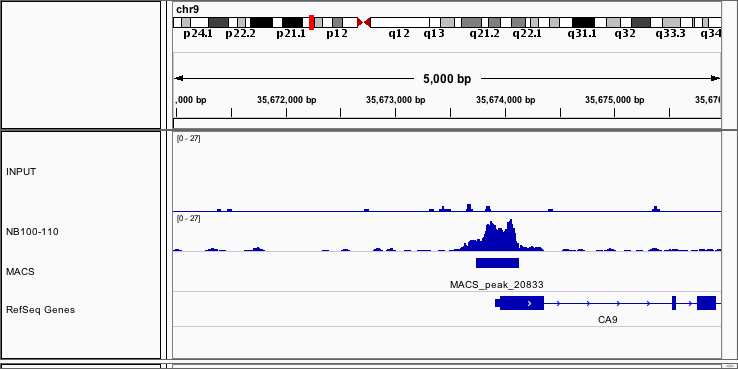738x369 pixels.
Task: Select the MACS track name
Action: 20,272
